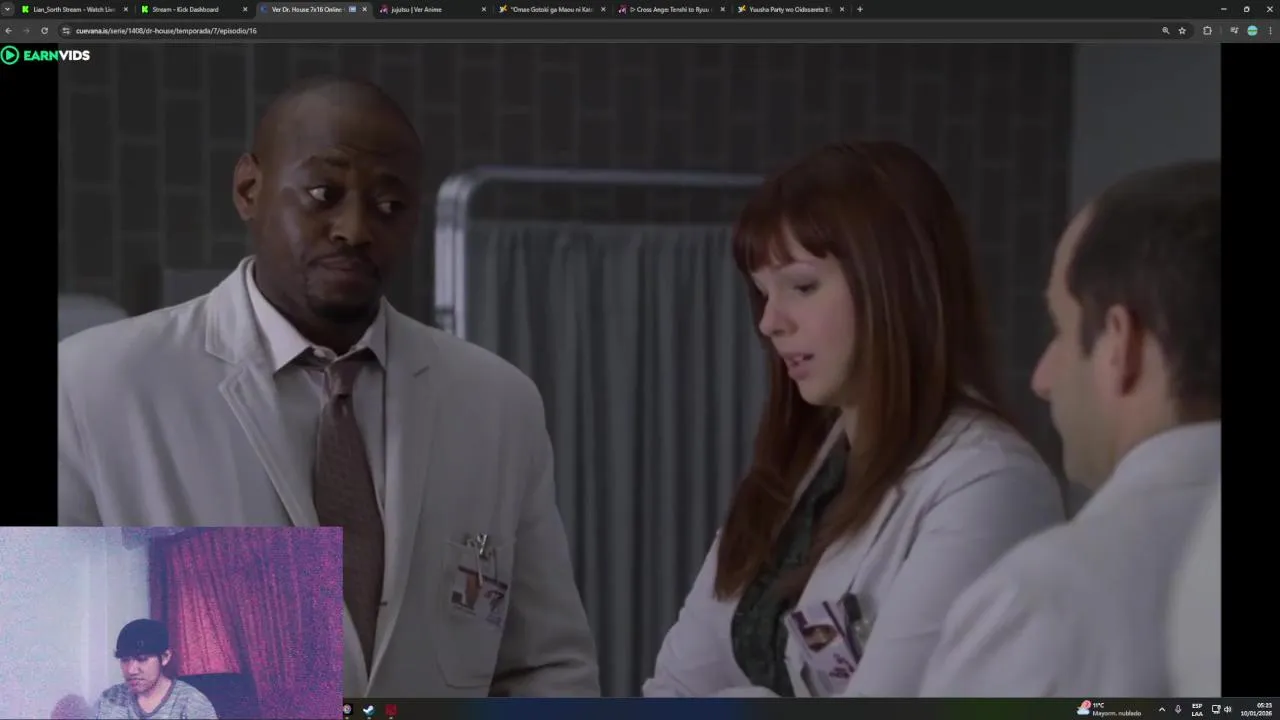The width and height of the screenshot is (1280, 720).
Task: Close the Omae Gotoki ga Maou tab
Action: (x=603, y=9)
